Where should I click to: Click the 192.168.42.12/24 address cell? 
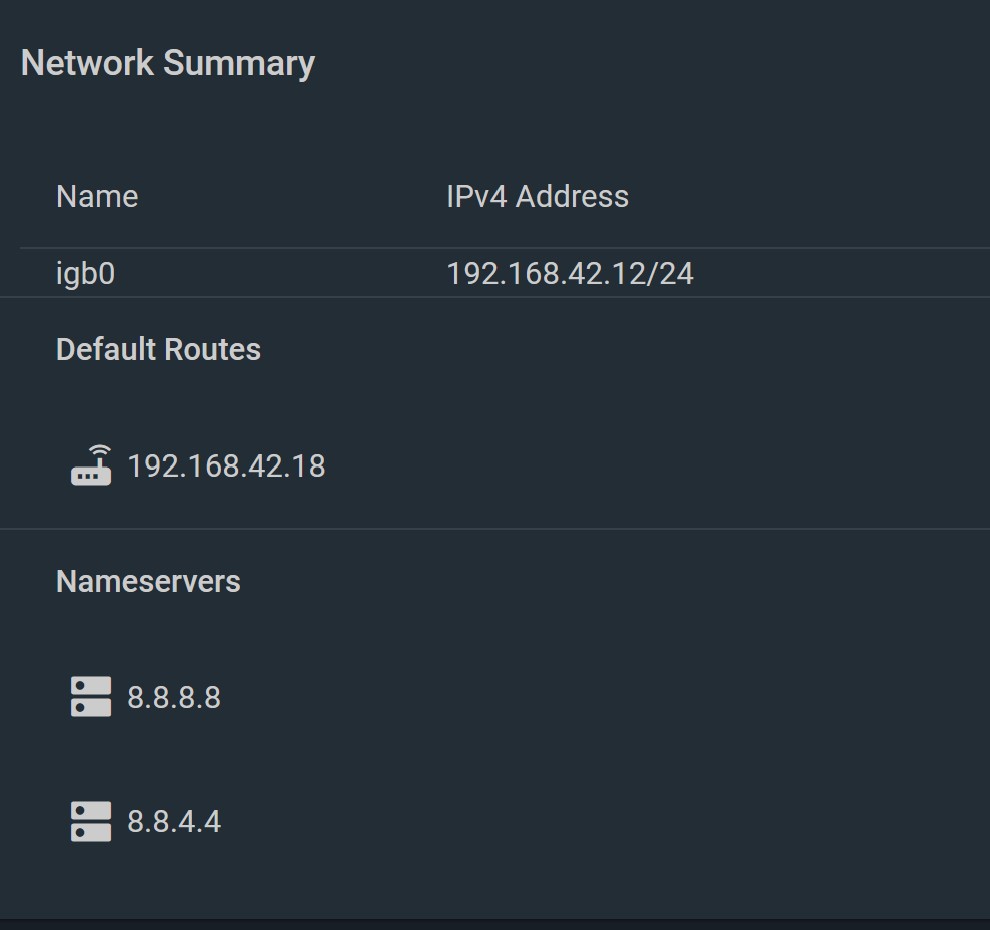pos(570,274)
